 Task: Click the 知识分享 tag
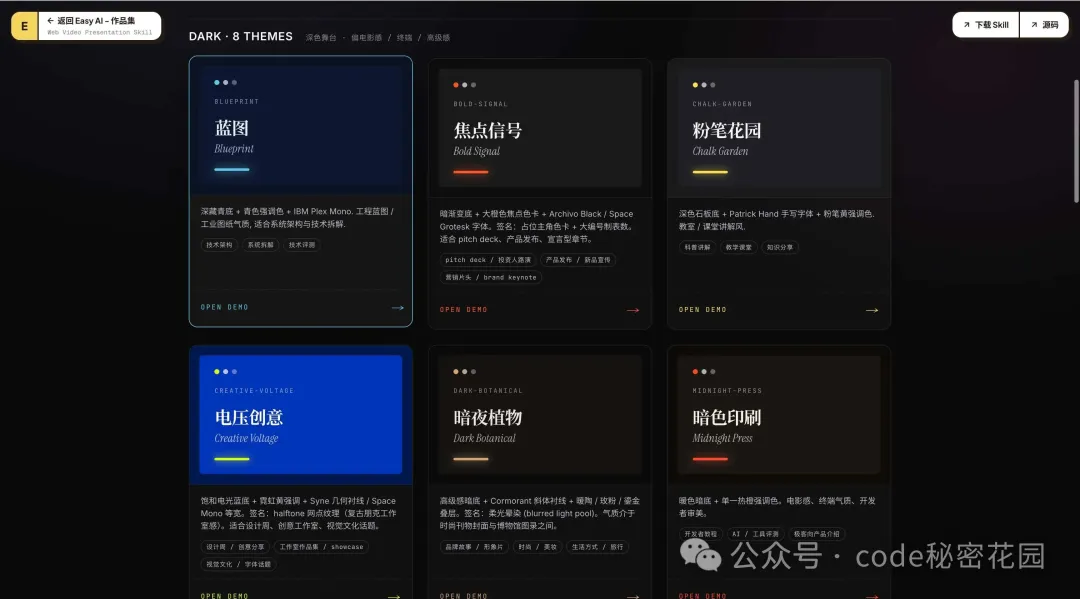pos(780,247)
